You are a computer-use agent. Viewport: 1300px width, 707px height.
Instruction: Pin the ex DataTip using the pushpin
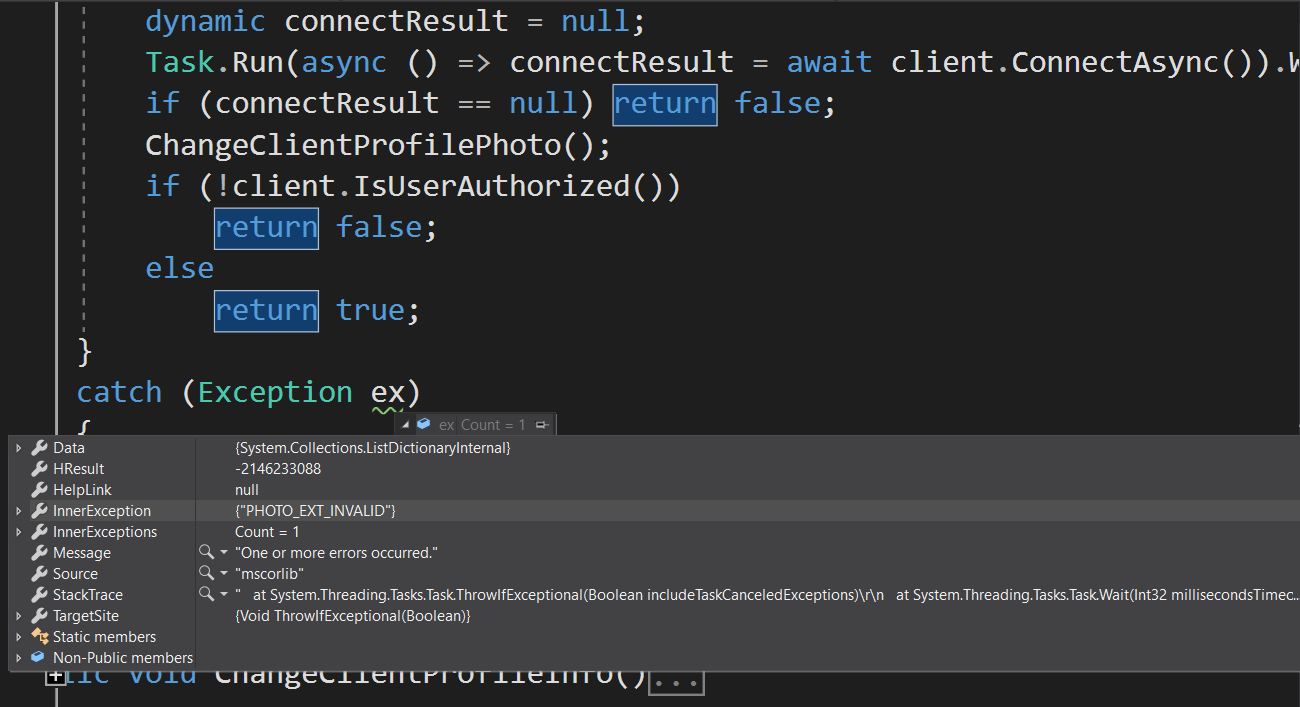coord(541,423)
